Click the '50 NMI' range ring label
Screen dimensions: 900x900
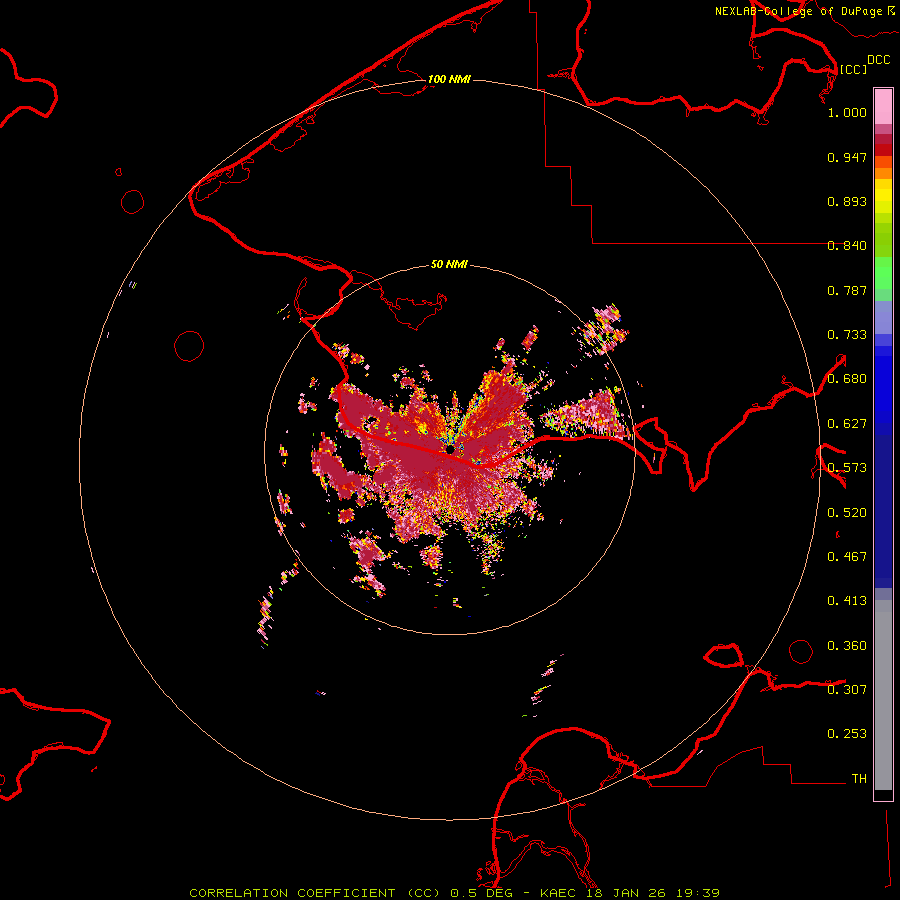coord(449,264)
